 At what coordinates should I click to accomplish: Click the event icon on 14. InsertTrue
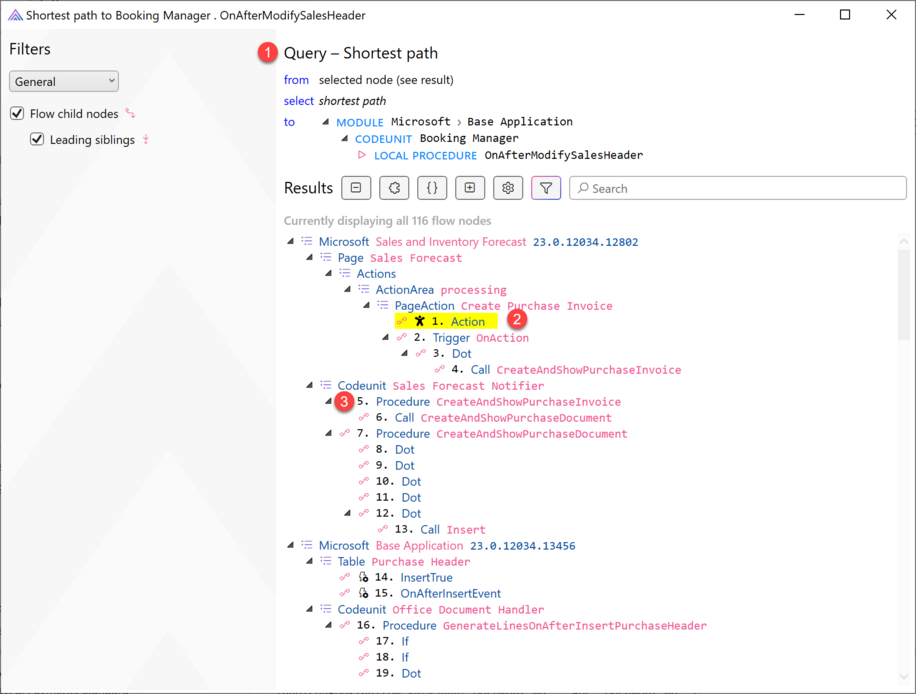(x=363, y=577)
